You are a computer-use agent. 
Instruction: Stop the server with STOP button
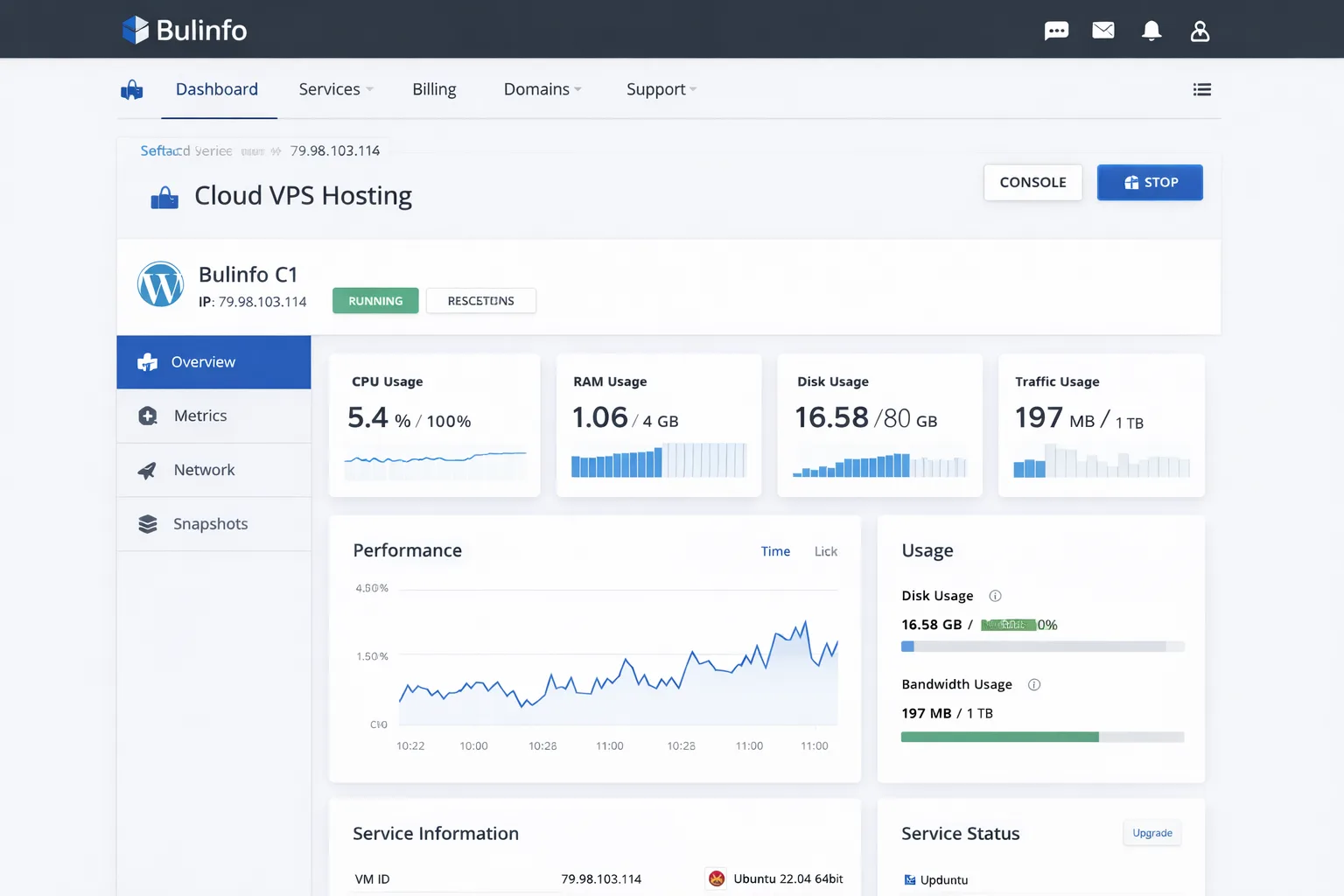point(1150,182)
